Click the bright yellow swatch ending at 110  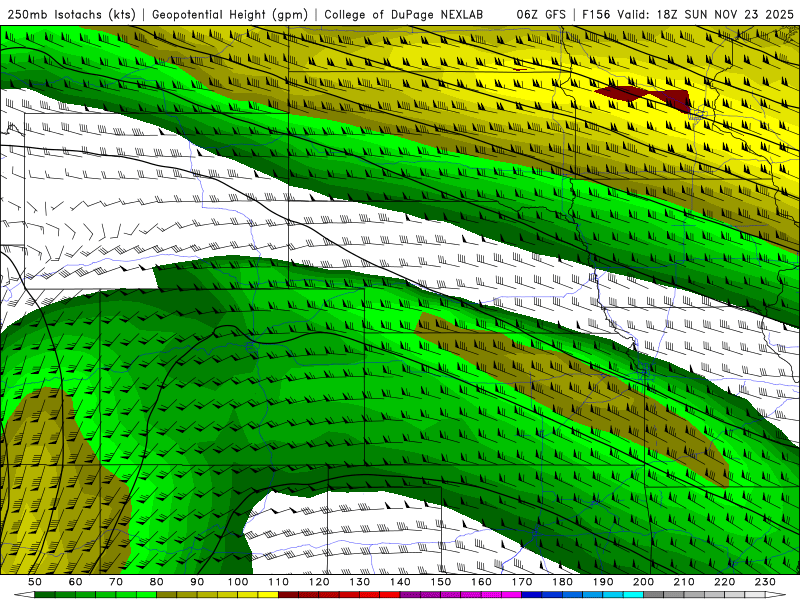[268, 594]
